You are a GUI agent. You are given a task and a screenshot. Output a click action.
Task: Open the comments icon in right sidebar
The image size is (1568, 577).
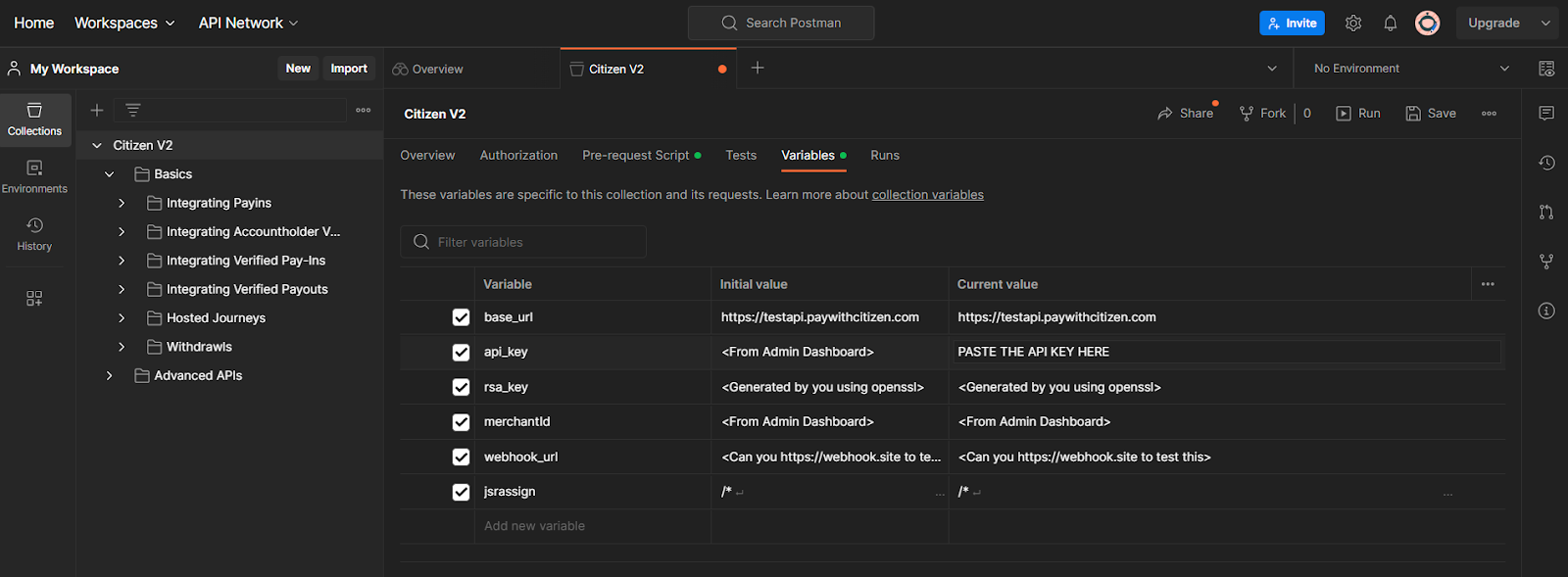[x=1546, y=114]
